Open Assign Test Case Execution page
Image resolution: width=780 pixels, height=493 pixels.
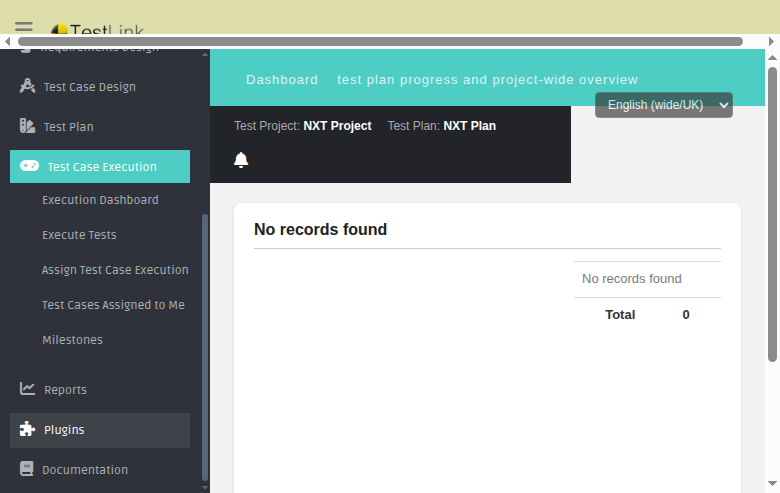pos(115,270)
